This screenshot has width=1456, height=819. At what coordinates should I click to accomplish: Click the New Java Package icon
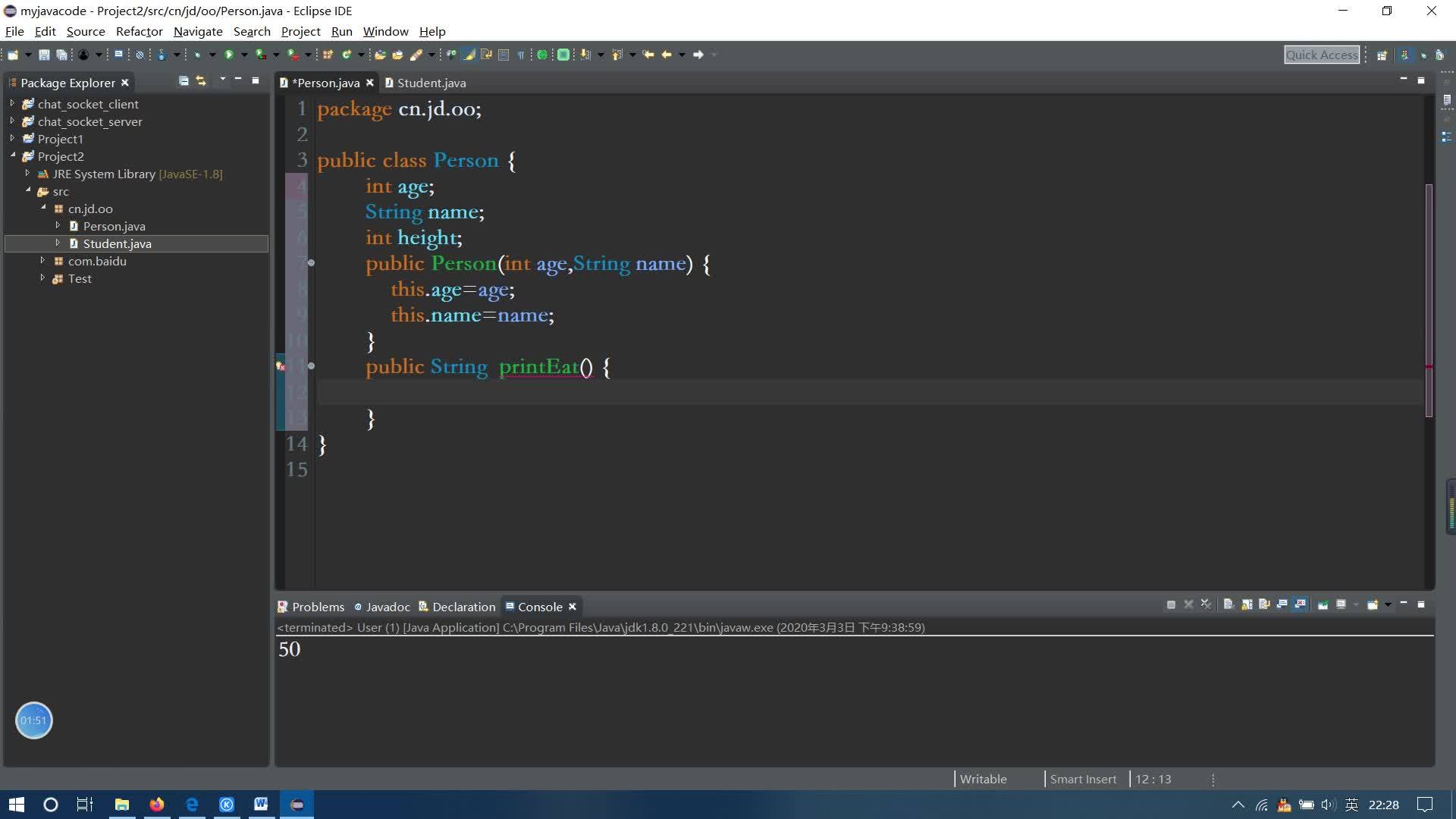[328, 55]
